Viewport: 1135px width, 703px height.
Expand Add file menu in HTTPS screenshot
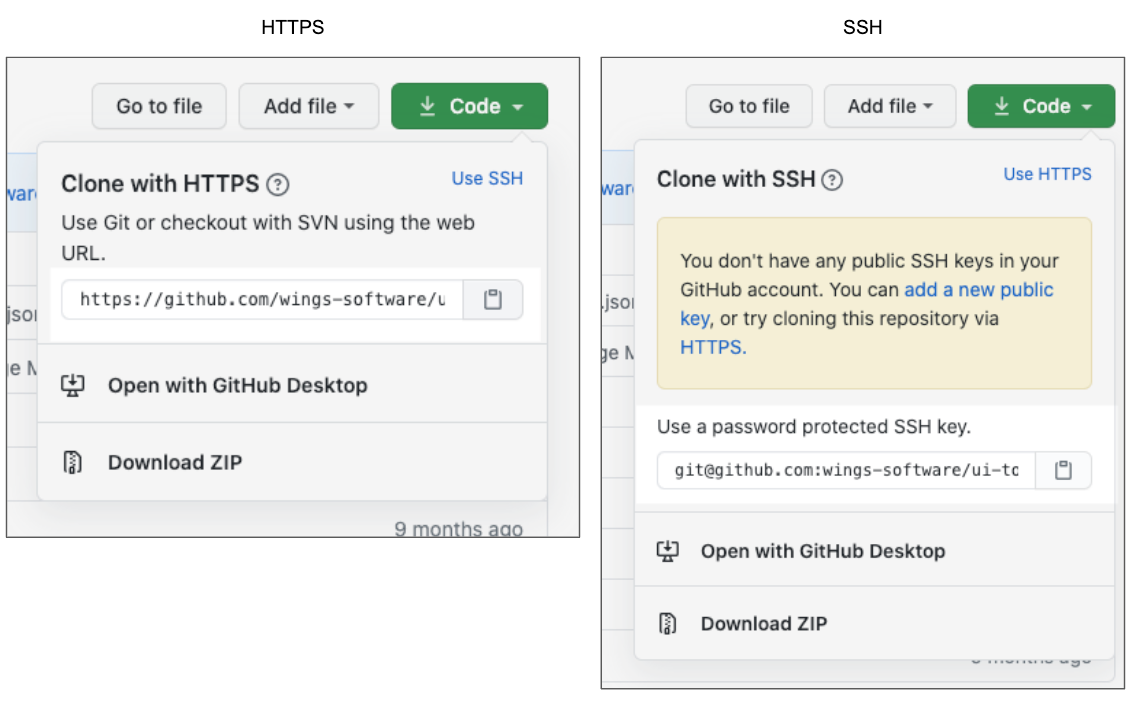point(308,106)
